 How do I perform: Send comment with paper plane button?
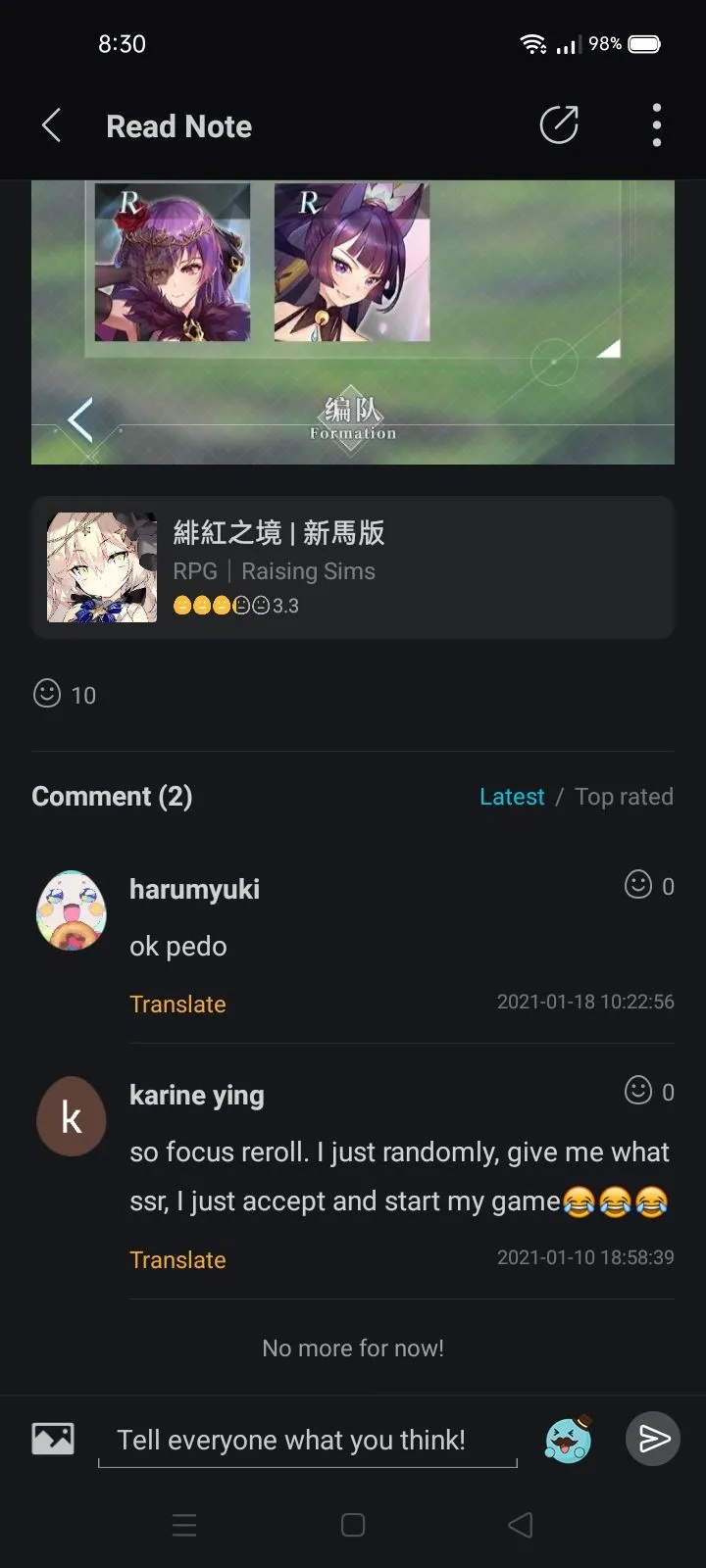click(x=653, y=1439)
